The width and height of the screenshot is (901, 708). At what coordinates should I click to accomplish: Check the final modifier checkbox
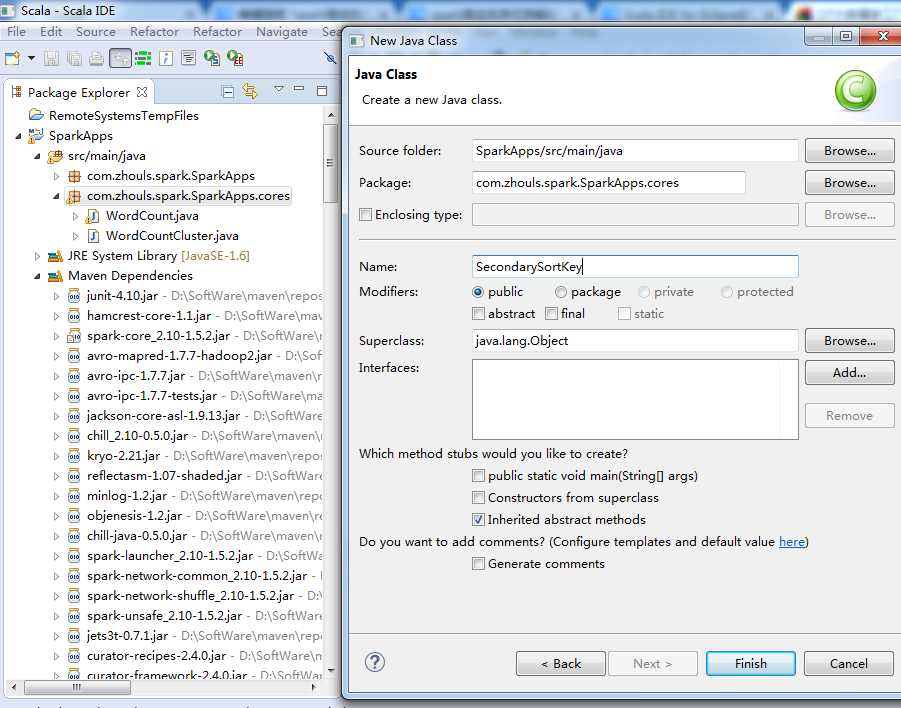(551, 314)
